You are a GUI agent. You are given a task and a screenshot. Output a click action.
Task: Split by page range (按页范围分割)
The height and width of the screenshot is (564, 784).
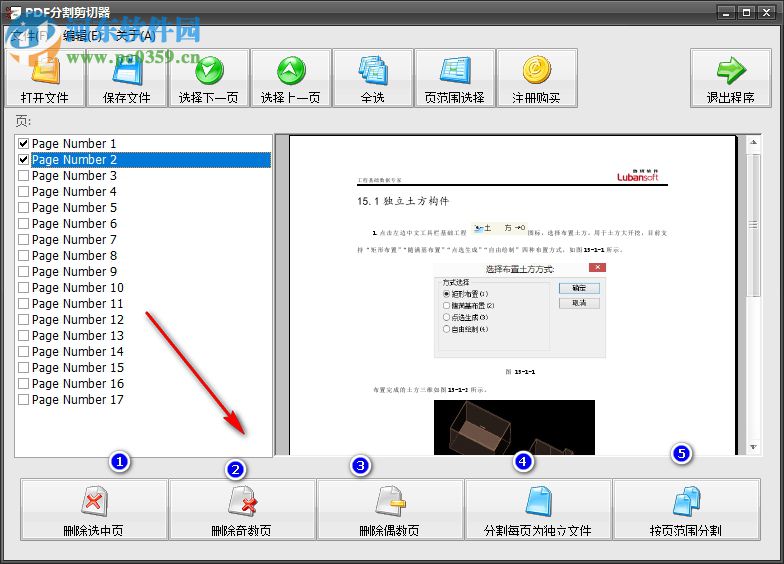tap(686, 510)
